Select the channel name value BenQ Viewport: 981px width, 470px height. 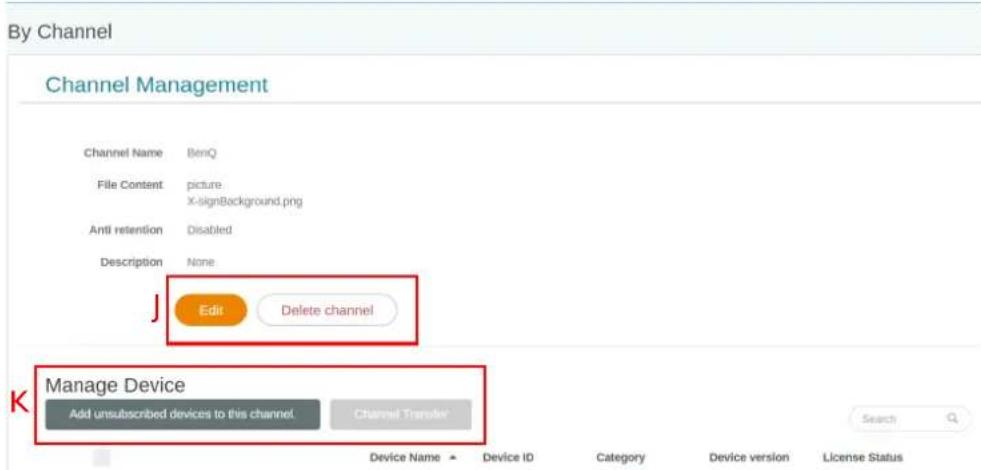coord(201,153)
